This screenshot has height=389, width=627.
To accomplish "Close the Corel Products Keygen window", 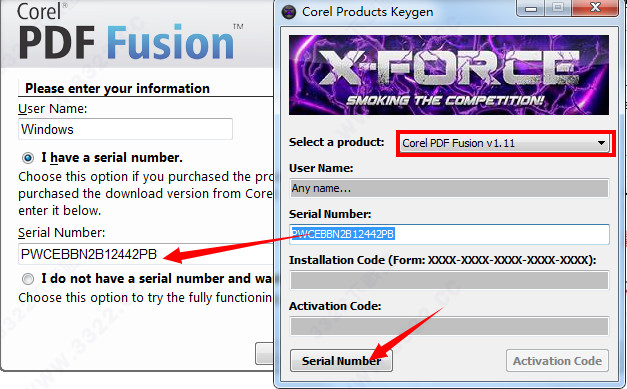I will (x=595, y=8).
